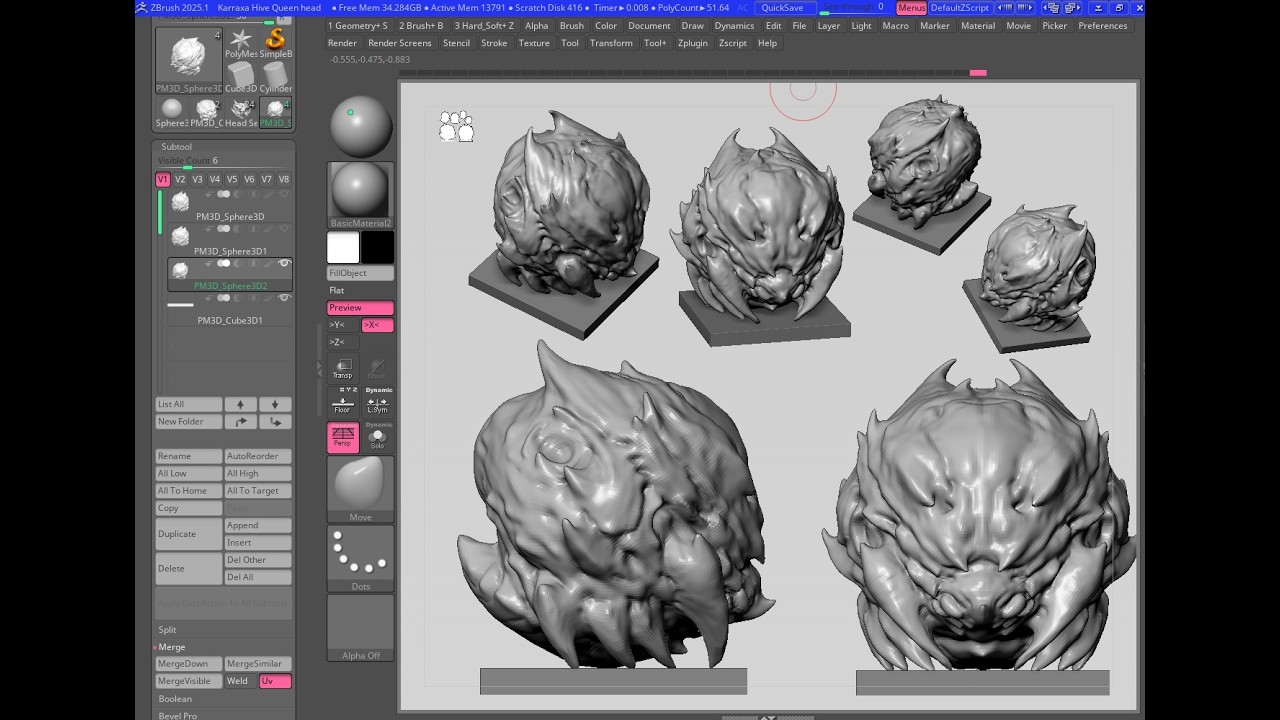Select the SimpleBrush tool icon
This screenshot has height=720, width=1280.
tap(276, 42)
